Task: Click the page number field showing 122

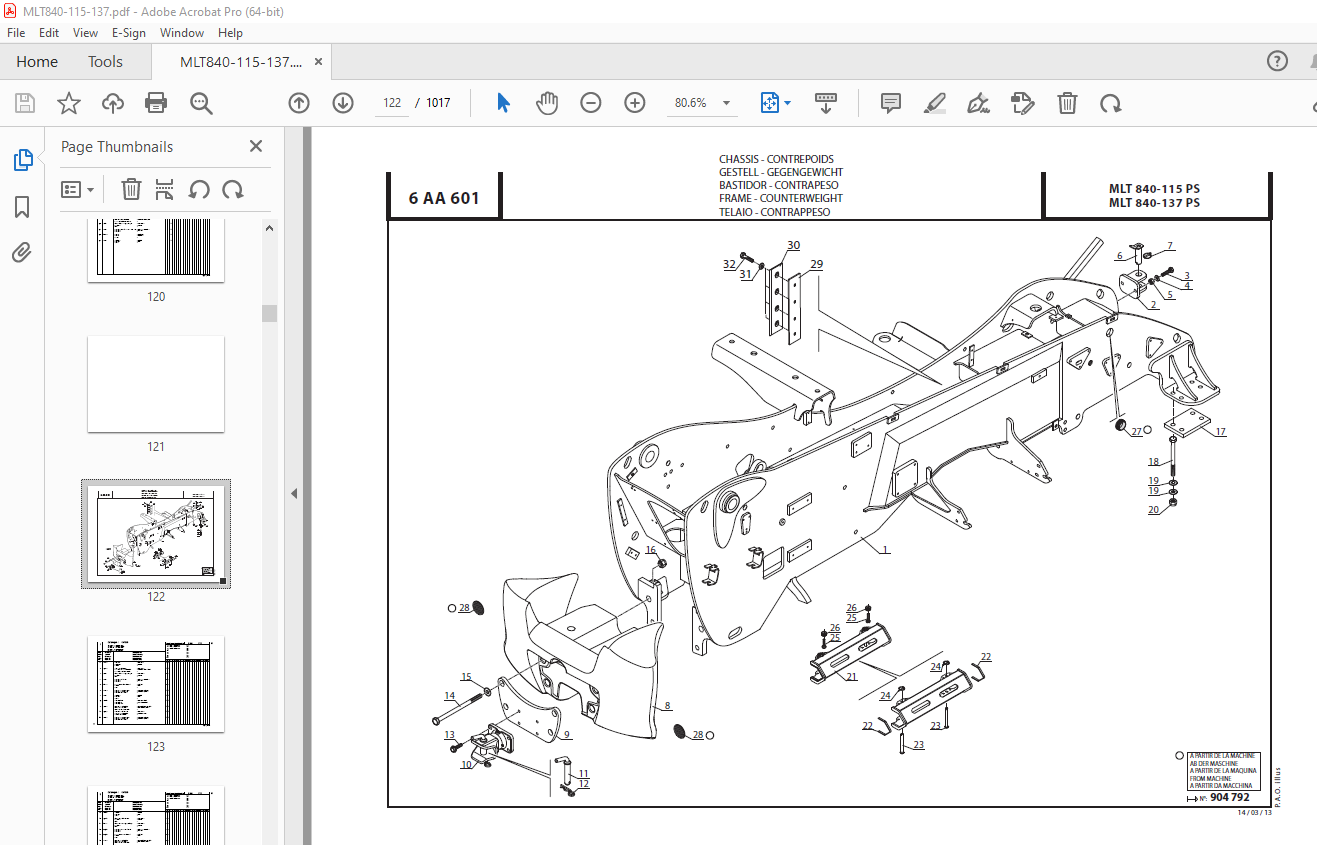Action: click(391, 103)
